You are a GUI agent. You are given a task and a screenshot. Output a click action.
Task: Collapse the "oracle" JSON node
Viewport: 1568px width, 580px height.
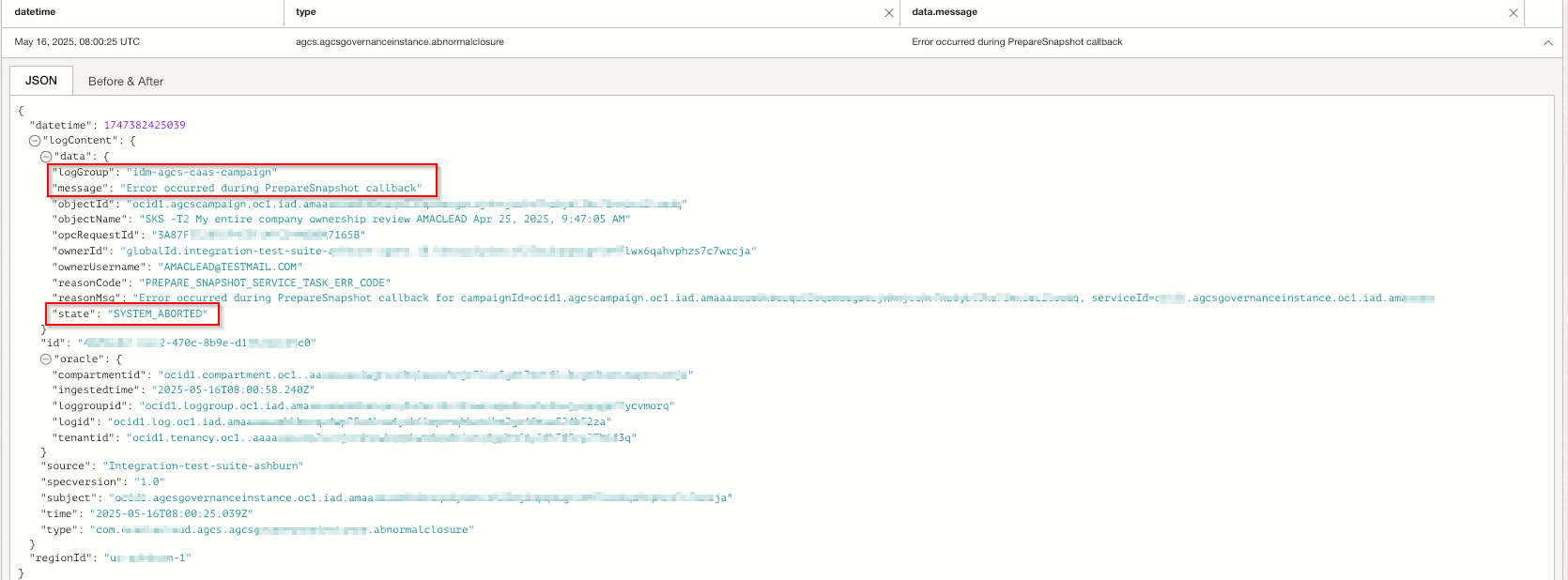(x=46, y=359)
